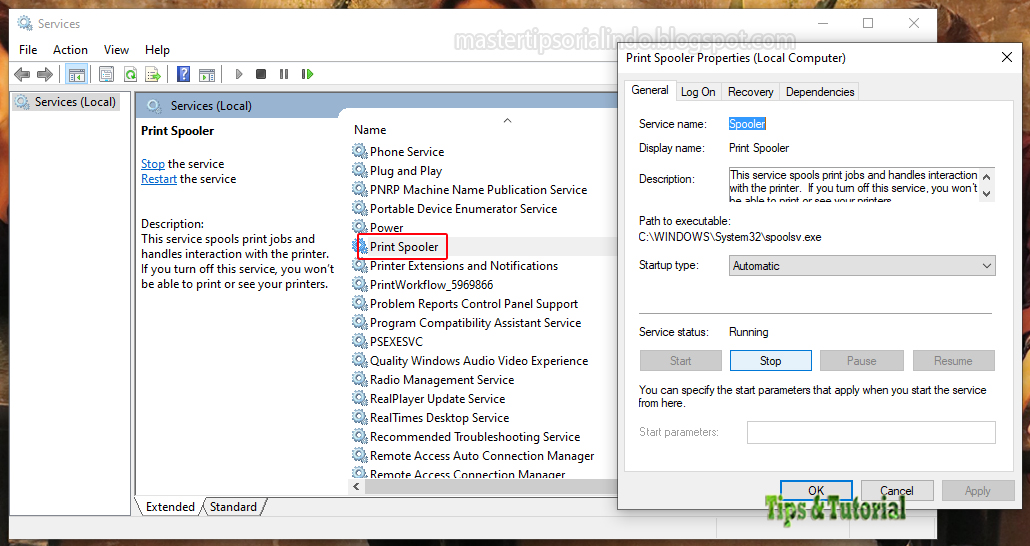Viewport: 1030px width, 546px height.
Task: Open the Action menu
Action: [x=70, y=49]
